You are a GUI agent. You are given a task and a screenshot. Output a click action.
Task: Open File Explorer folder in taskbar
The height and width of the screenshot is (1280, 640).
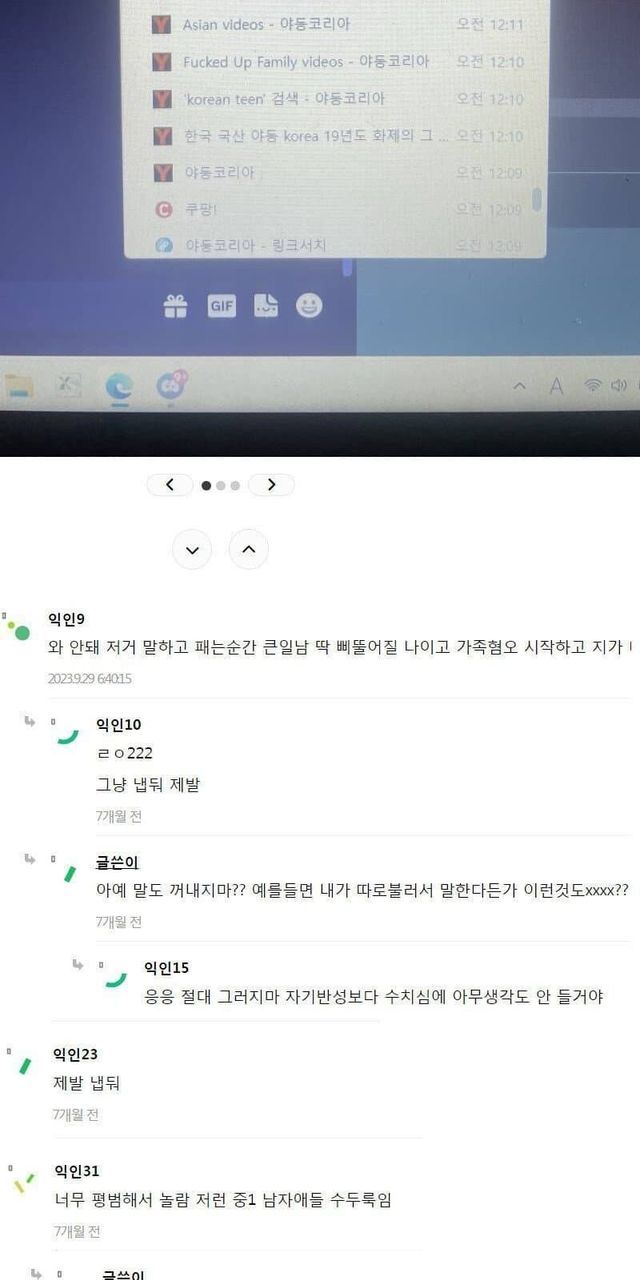tap(19, 387)
